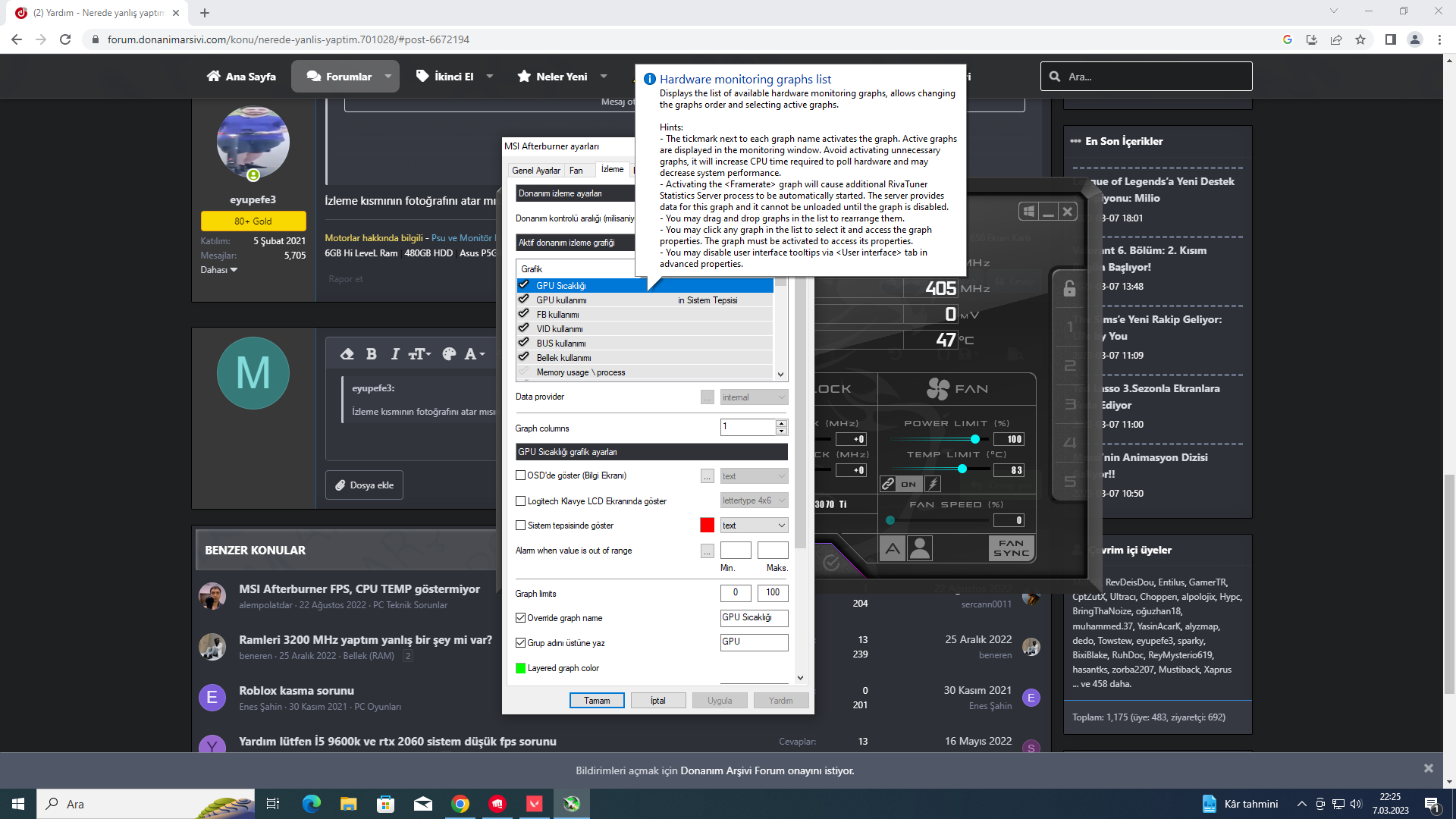Click the Override graph name text field
The height and width of the screenshot is (819, 1456).
point(754,618)
